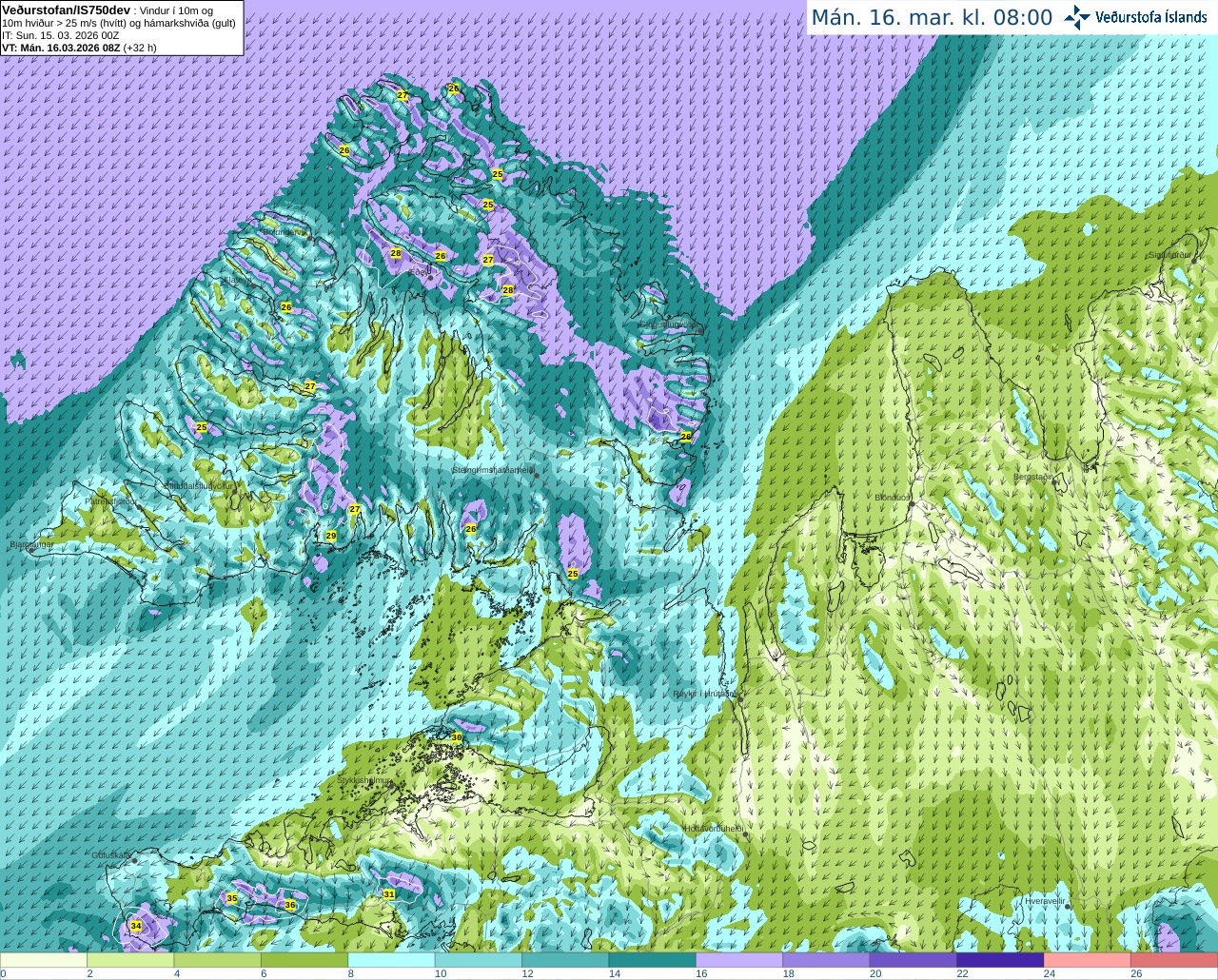This screenshot has height=980, width=1218.
Task: Click the yellow gust marker labeled 35
Action: (x=232, y=898)
